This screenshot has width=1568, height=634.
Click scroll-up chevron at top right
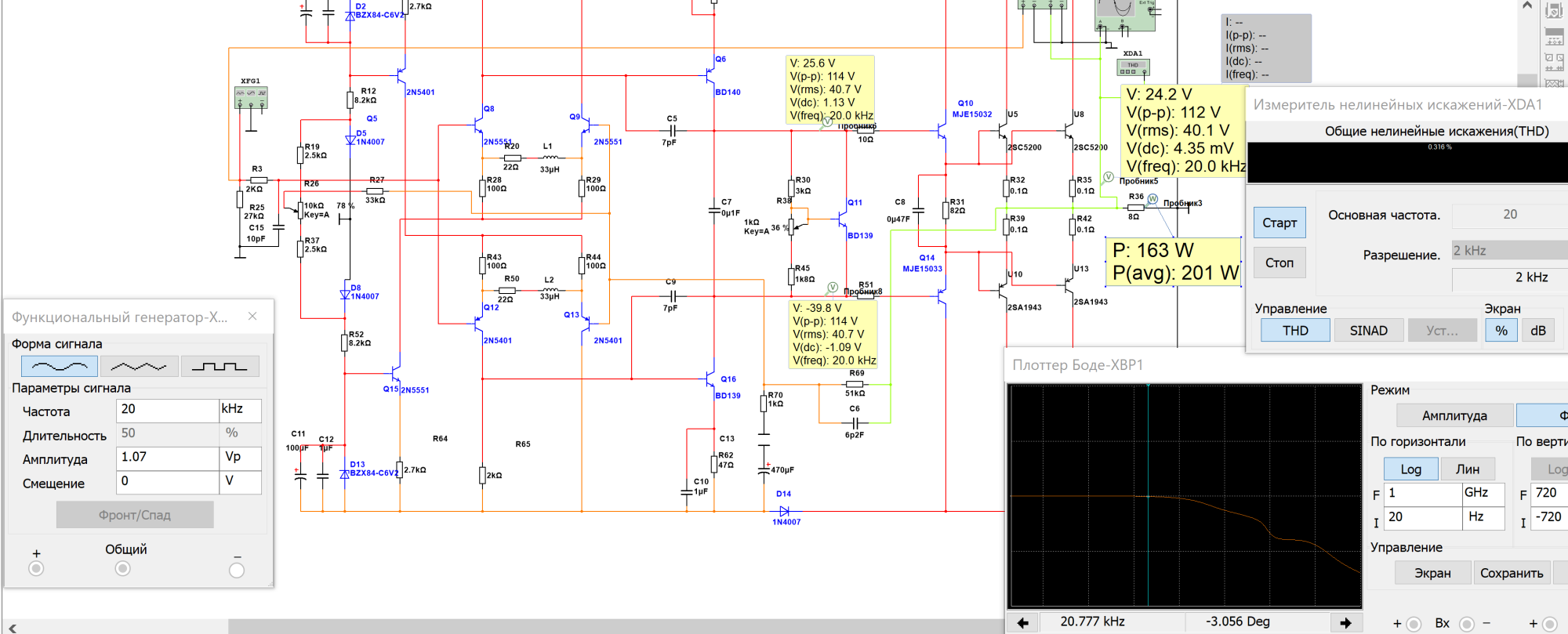(1526, 5)
